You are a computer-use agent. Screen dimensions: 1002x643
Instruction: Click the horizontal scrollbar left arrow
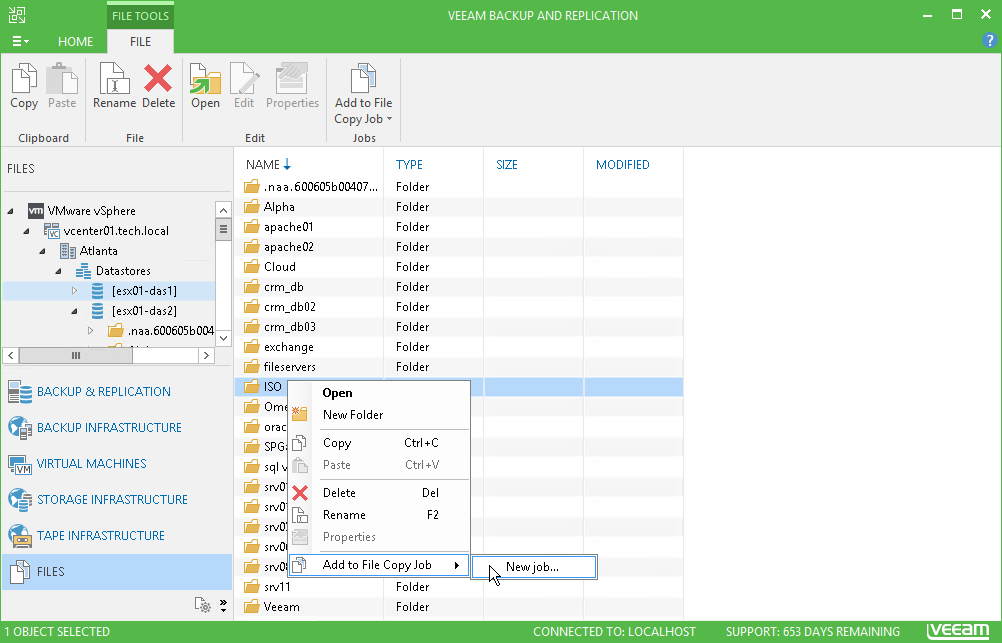[x=11, y=355]
